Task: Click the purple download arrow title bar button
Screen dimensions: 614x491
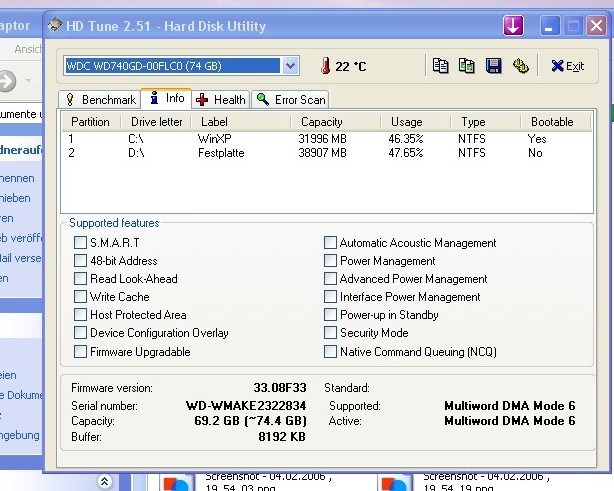Action: [513, 26]
